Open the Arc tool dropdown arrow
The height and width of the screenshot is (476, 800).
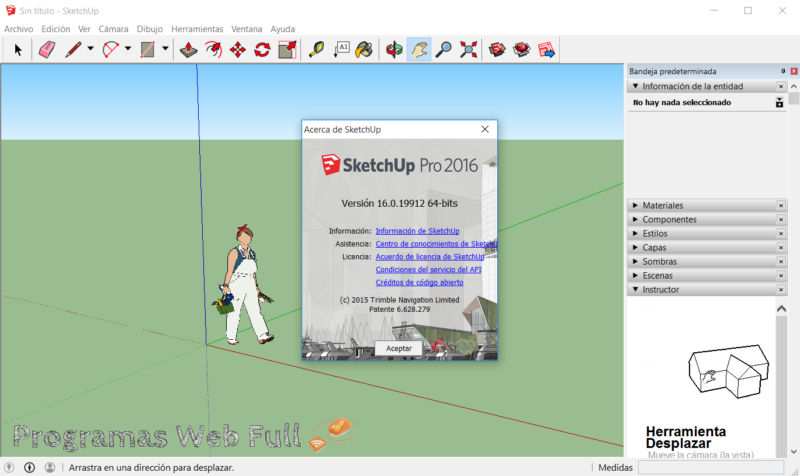click(x=128, y=49)
